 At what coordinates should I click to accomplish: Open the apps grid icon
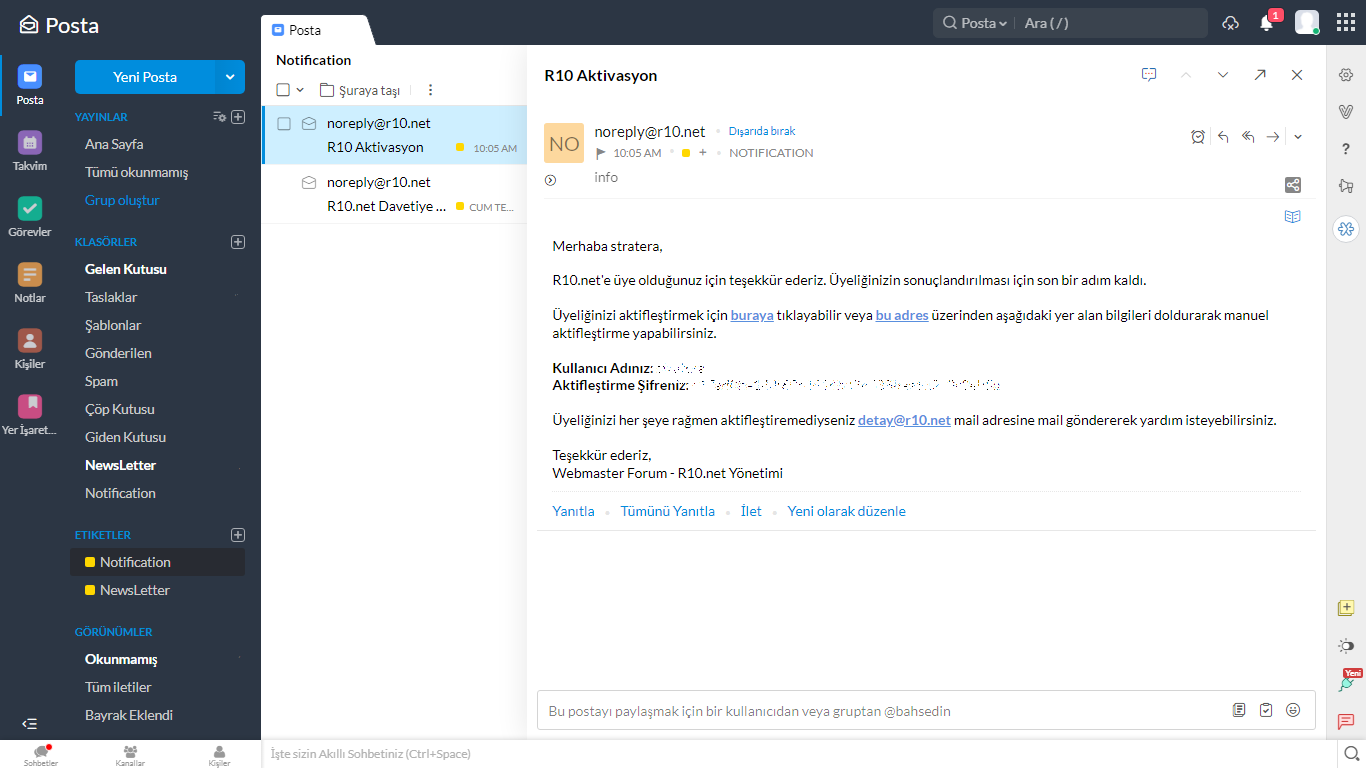pos(1346,23)
